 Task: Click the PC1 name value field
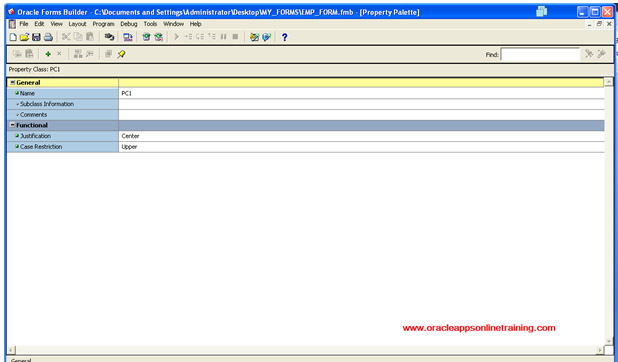pyautogui.click(x=361, y=93)
